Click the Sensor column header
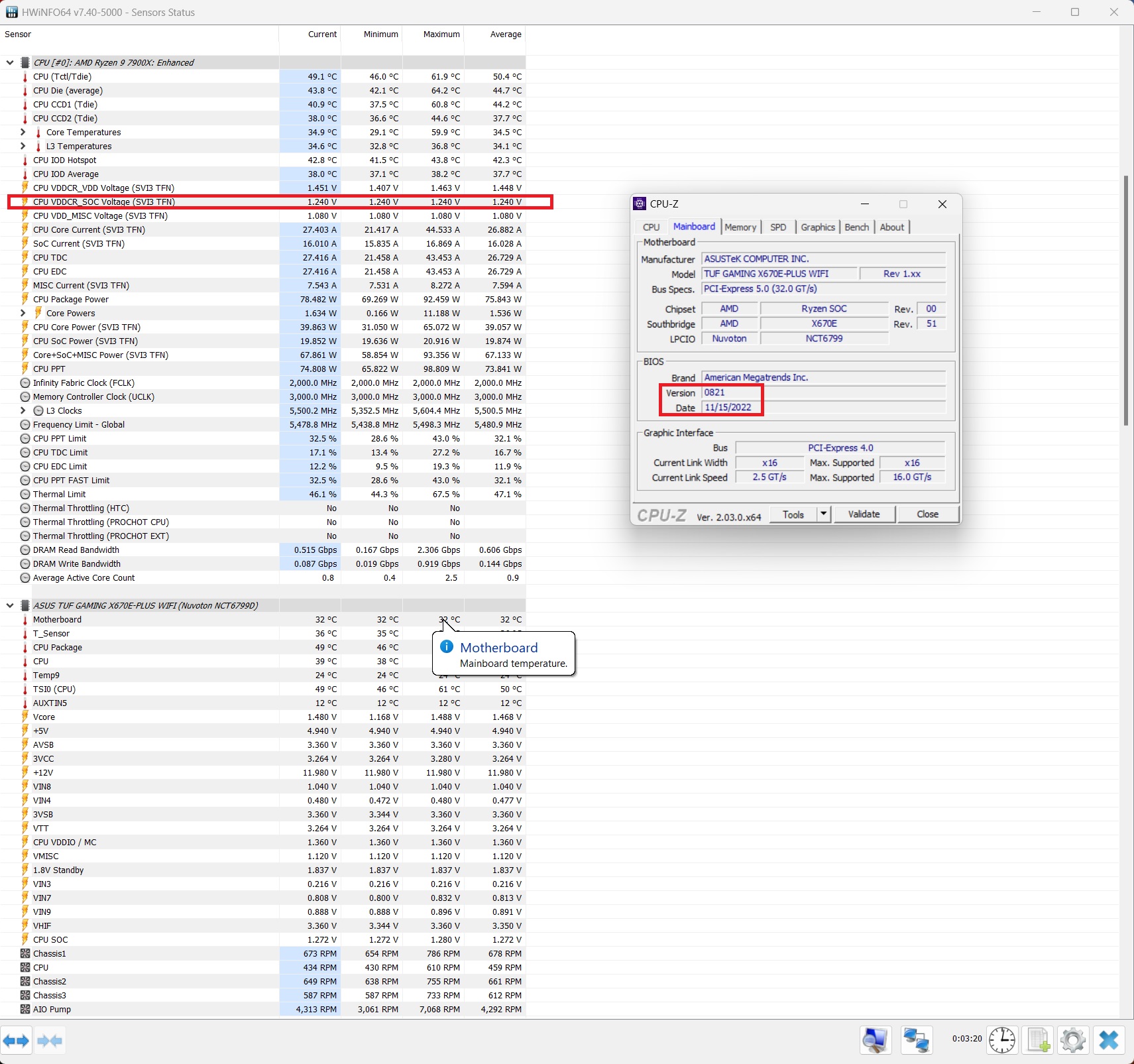 tap(139, 34)
